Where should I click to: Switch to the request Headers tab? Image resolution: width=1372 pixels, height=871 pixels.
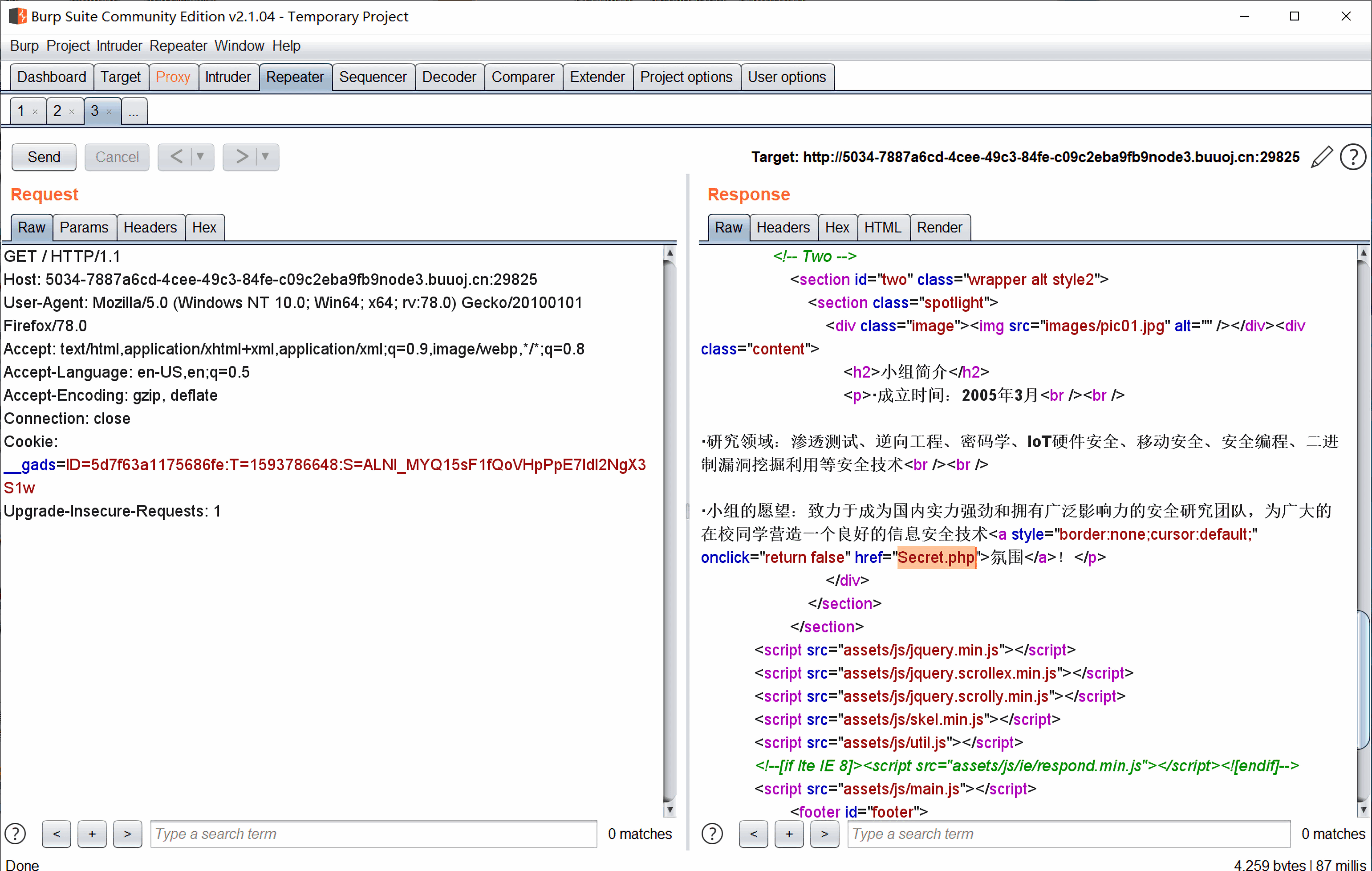(150, 228)
